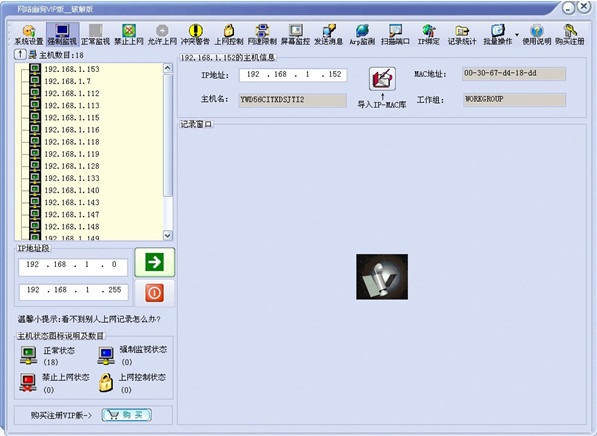Select host 192.168.1.128 in the list
597x436 pixels.
pos(72,166)
